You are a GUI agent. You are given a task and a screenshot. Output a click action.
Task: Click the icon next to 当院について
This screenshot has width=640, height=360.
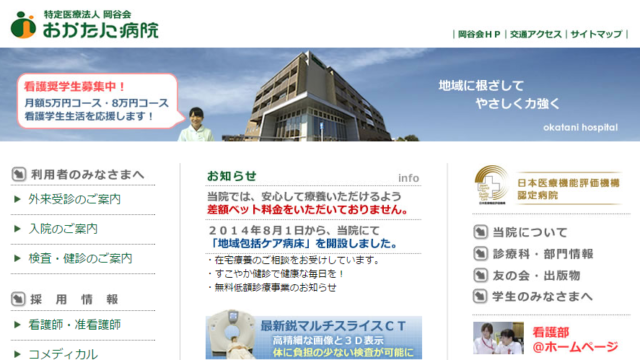point(480,232)
